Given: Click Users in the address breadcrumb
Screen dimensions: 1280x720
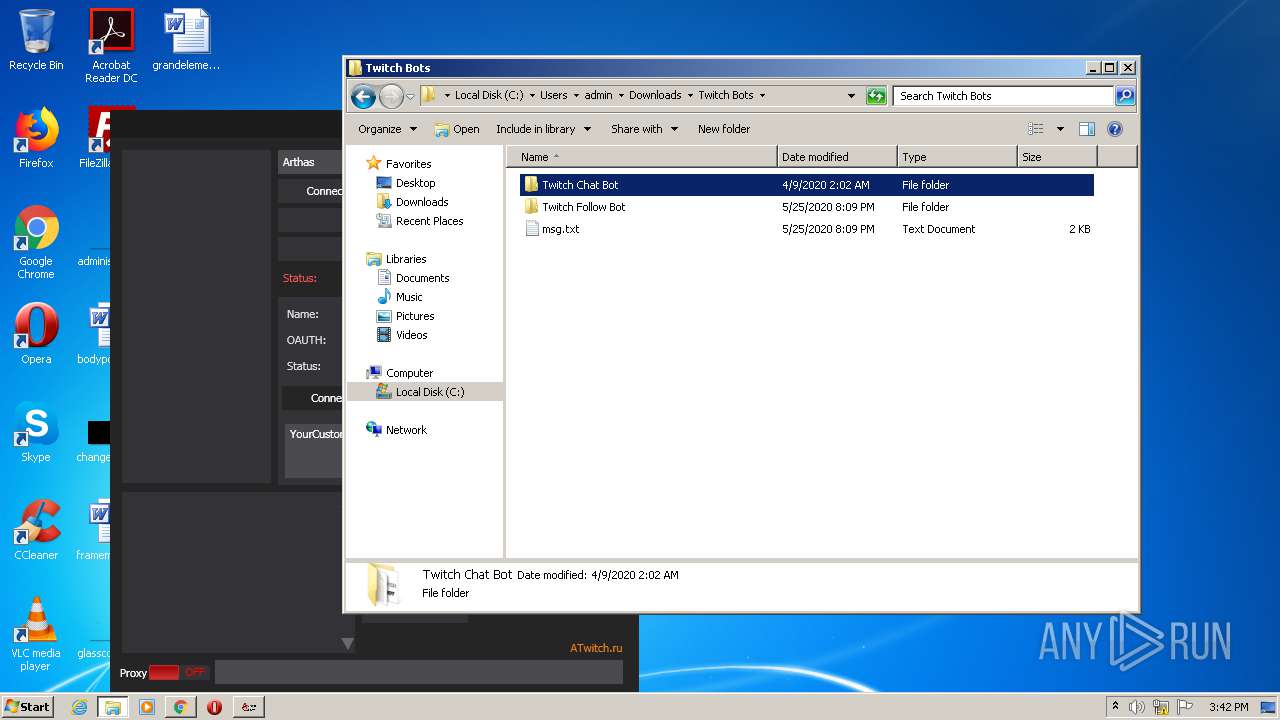Looking at the screenshot, I should click(553, 96).
